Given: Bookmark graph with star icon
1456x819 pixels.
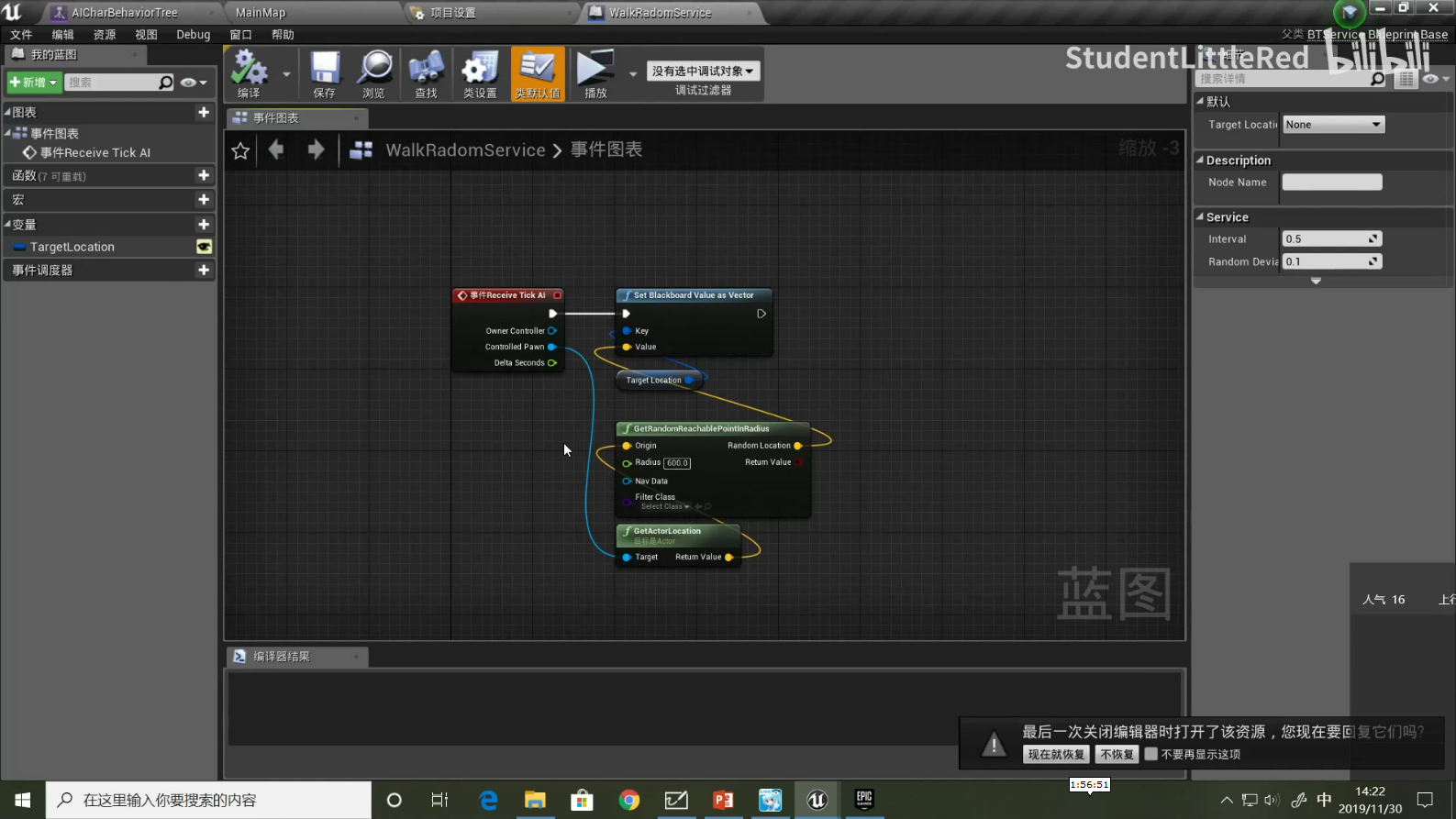Looking at the screenshot, I should pos(240,150).
